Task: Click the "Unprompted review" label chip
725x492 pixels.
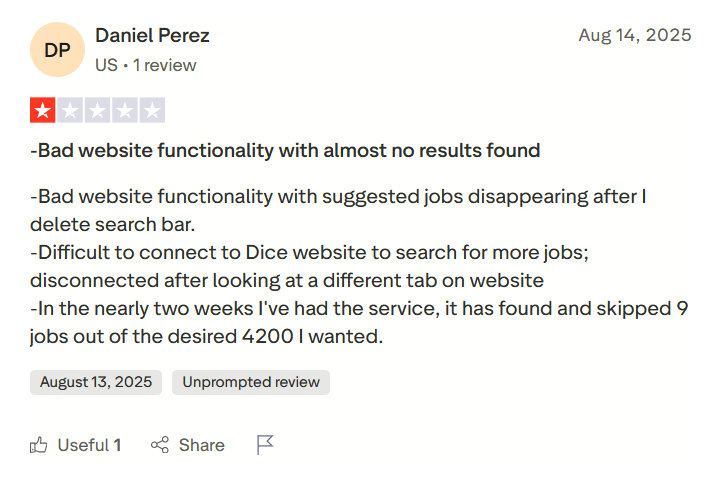Action: (x=250, y=382)
